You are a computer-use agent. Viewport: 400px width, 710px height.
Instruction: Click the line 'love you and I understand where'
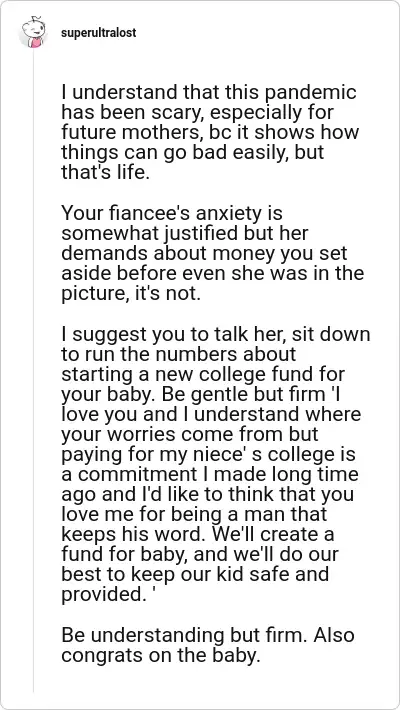[x=211, y=414]
